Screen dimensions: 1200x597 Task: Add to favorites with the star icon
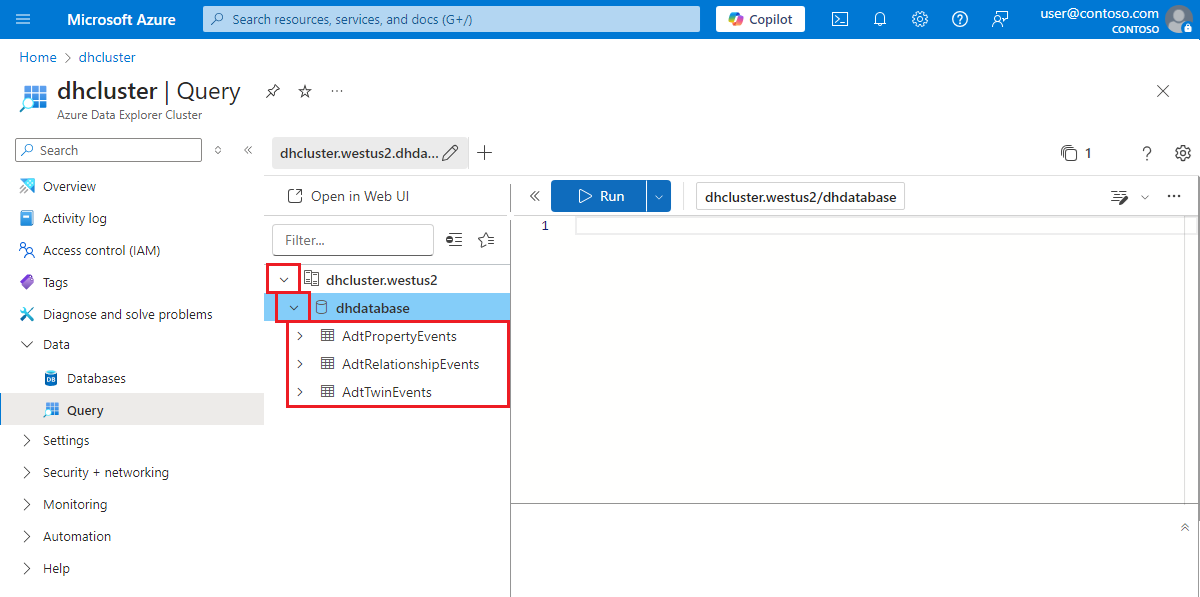304,91
